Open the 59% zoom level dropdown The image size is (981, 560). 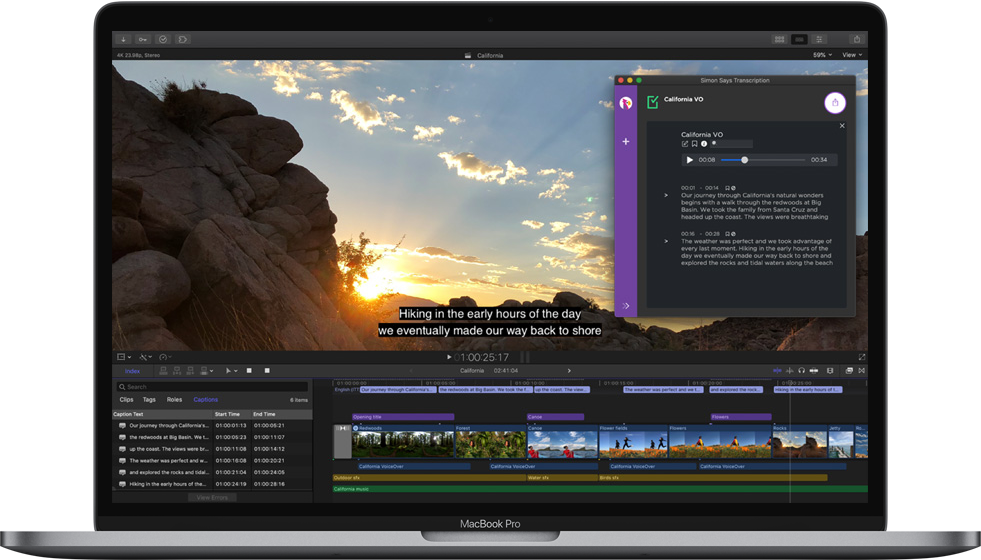821,55
